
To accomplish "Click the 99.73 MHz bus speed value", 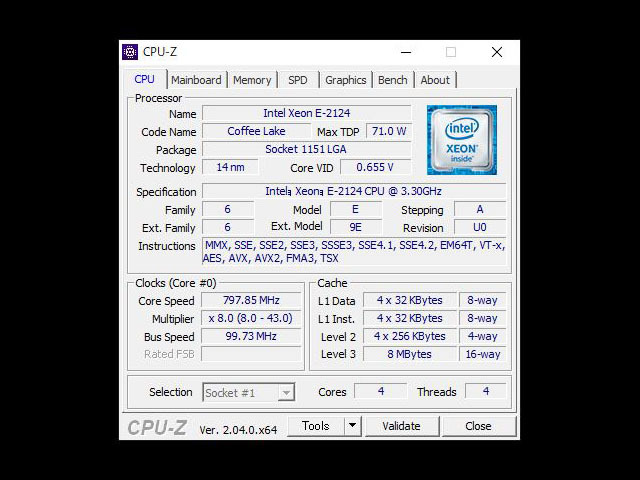I will [251, 336].
